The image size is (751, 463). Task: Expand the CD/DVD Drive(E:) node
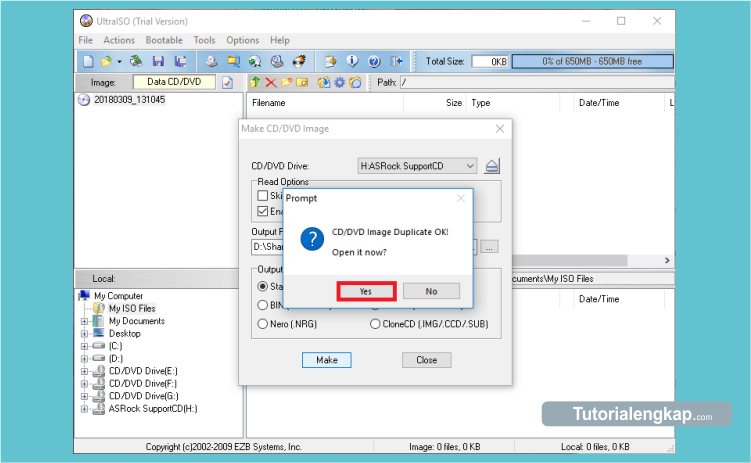tap(84, 371)
